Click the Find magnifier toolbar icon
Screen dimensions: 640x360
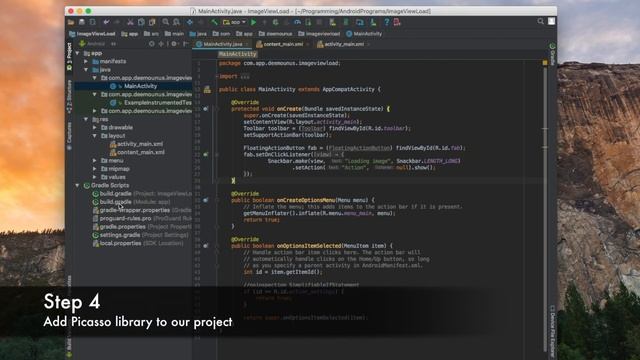[x=165, y=22]
